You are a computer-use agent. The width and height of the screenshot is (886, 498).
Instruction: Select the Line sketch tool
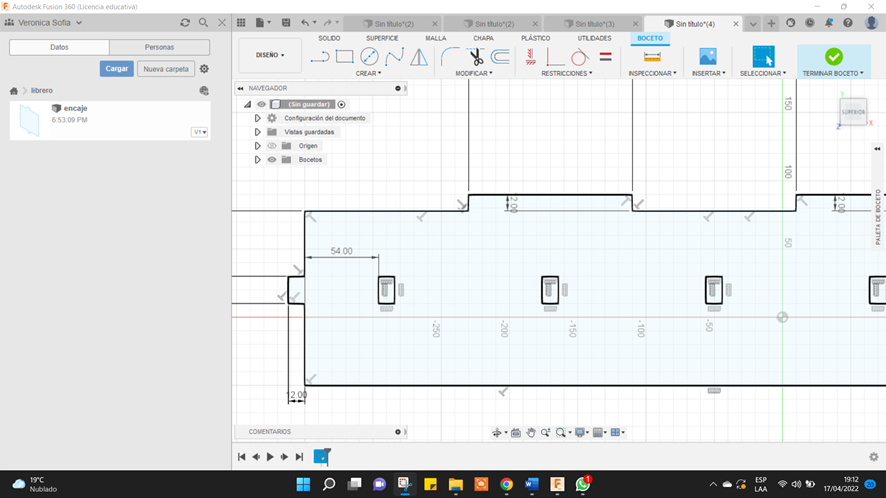pos(320,57)
